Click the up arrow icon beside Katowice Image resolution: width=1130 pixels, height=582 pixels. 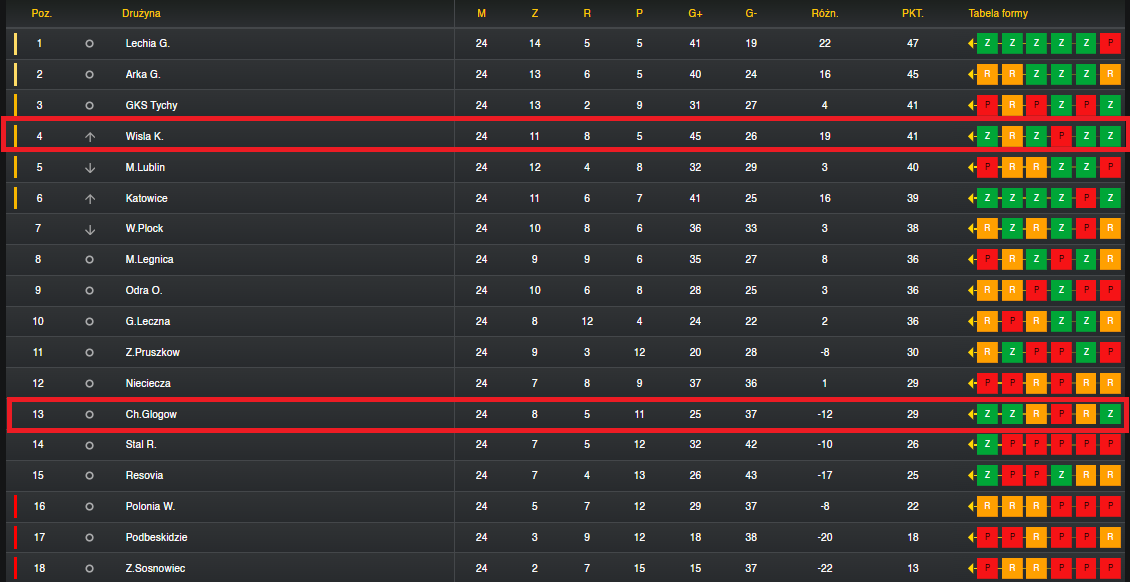tap(89, 198)
